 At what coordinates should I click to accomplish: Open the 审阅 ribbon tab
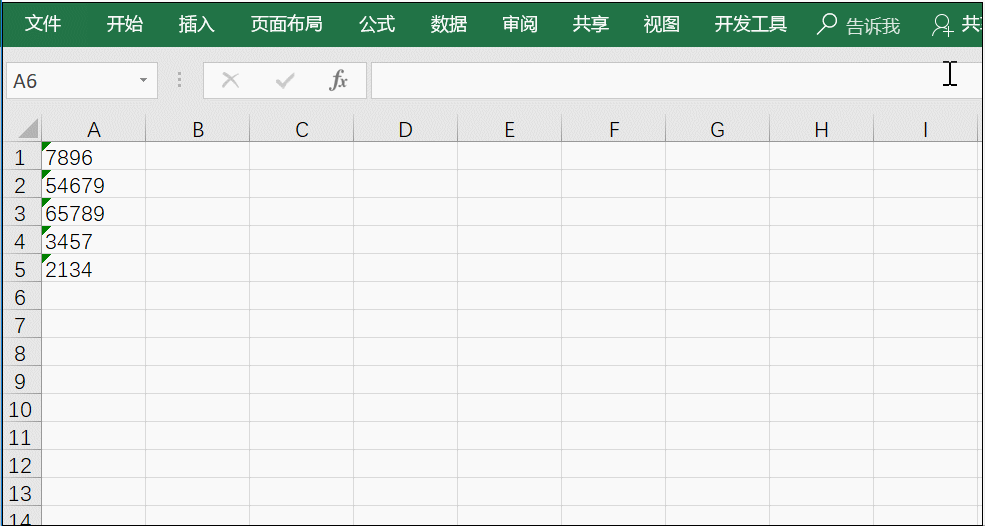[x=520, y=25]
